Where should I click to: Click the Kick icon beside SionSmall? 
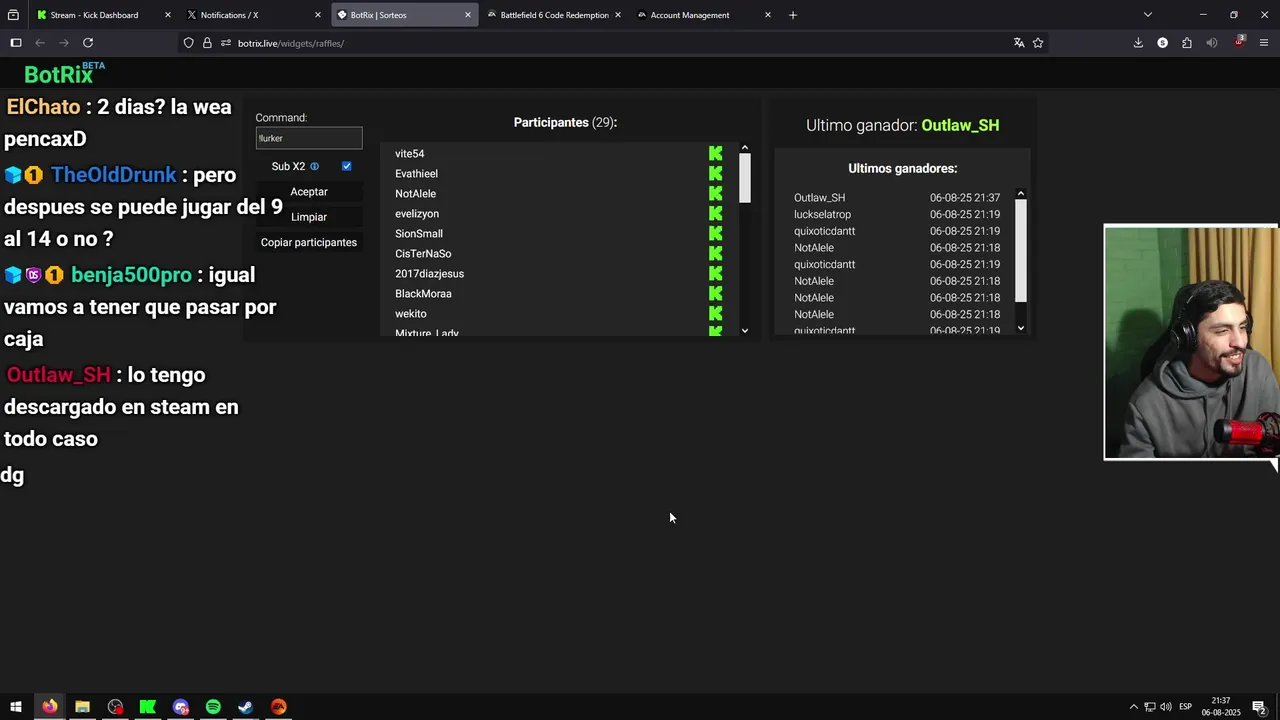tap(715, 233)
